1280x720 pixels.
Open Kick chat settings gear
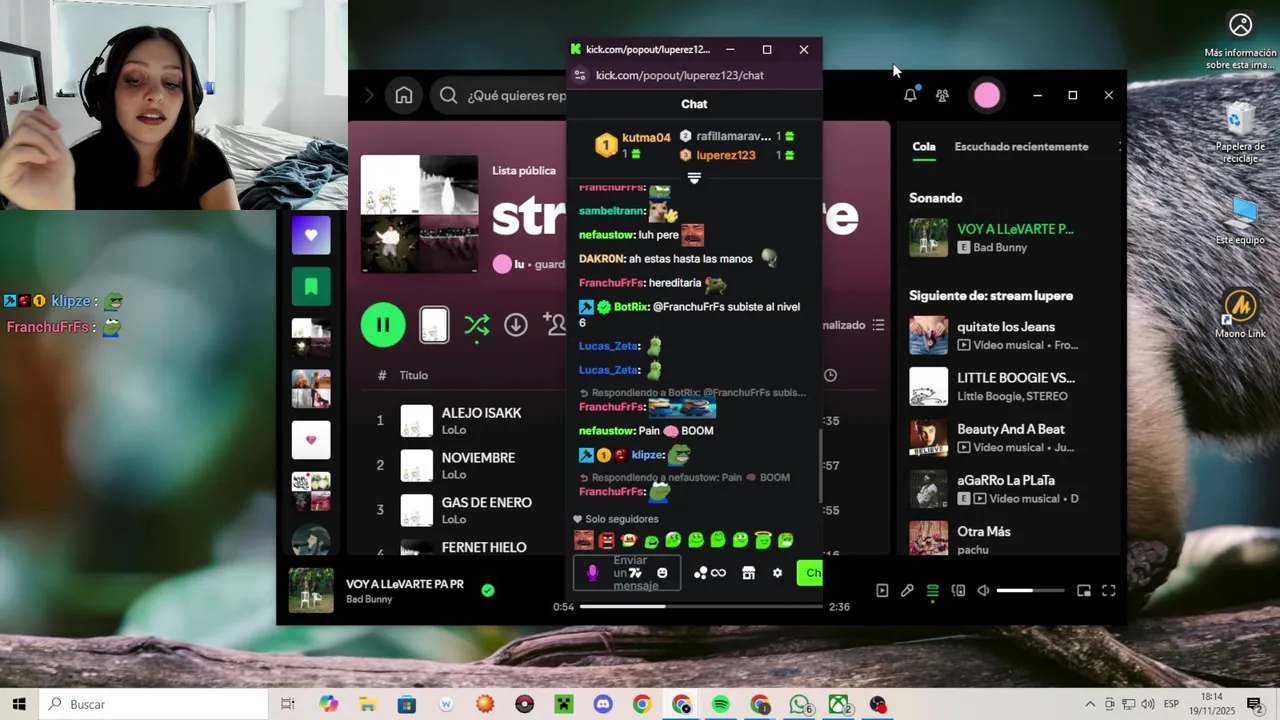[777, 573]
